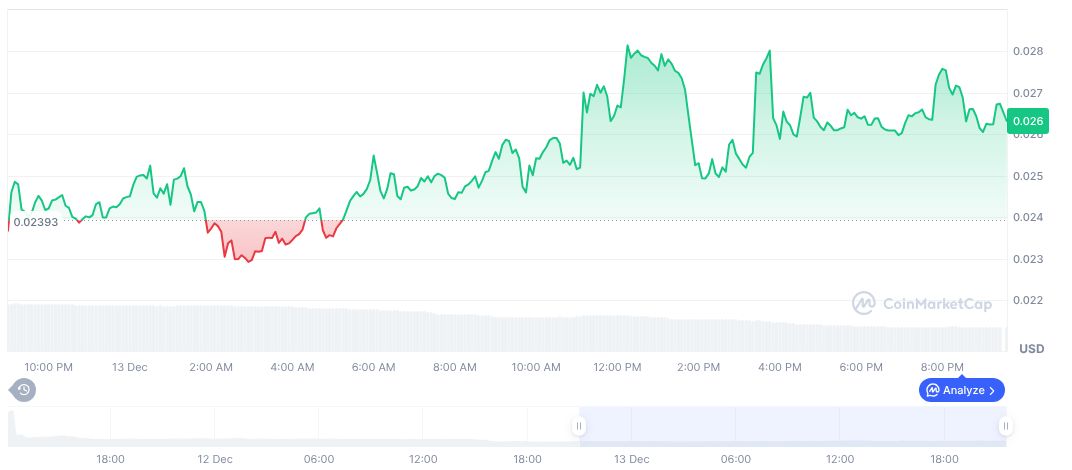Image resolution: width=1072 pixels, height=470 pixels.
Task: Click the left handle of the range selector
Action: click(578, 426)
